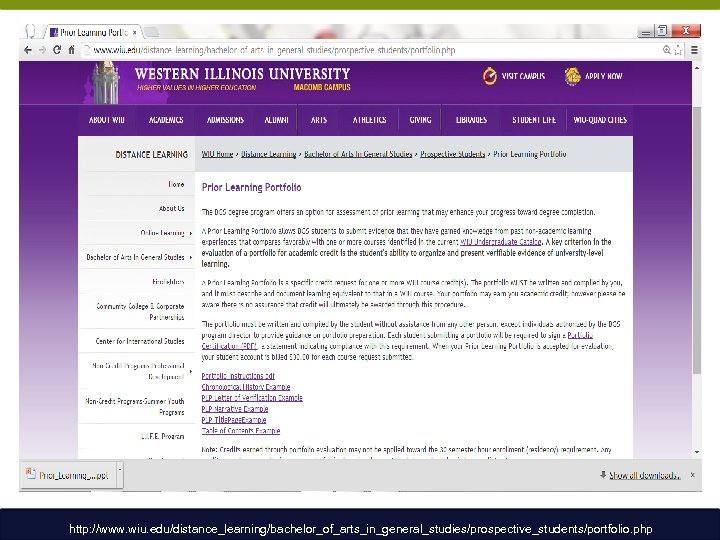This screenshot has width=720, height=540.
Task: Open the About WIU menu
Action: tap(107, 120)
